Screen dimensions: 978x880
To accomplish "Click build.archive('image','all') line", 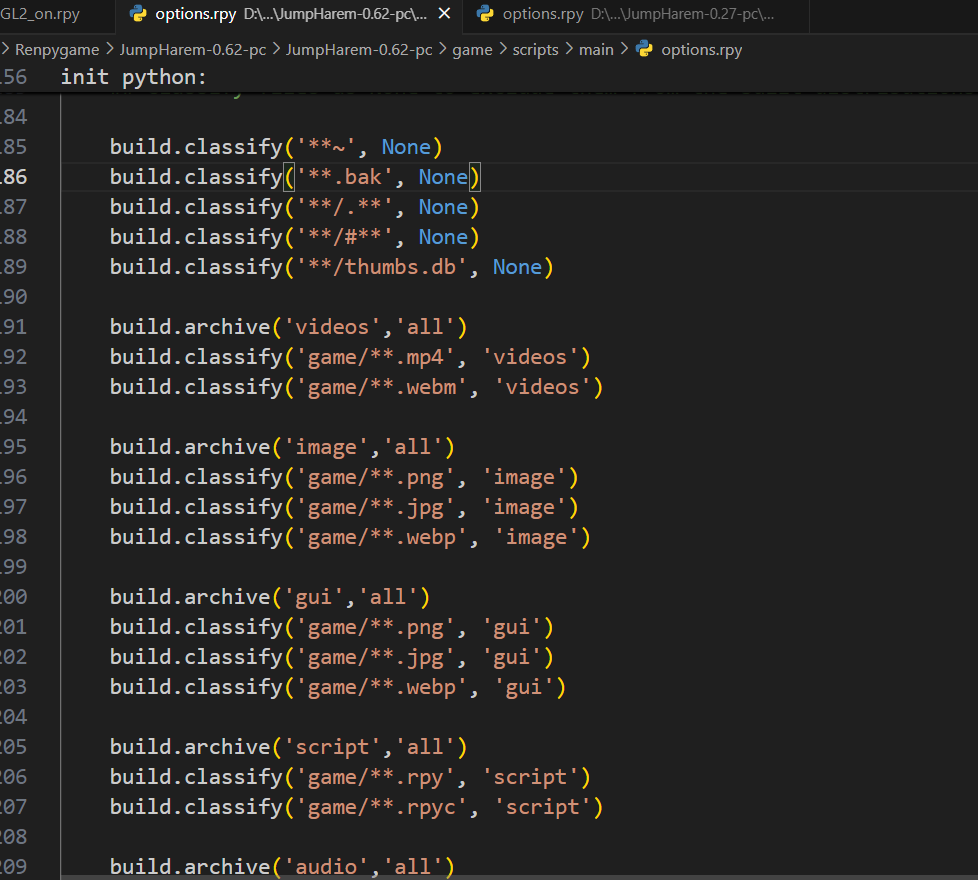I will 283,447.
